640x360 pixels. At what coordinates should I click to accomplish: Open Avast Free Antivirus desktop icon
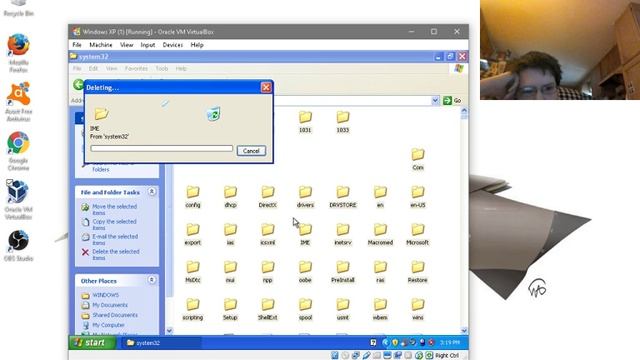18,102
